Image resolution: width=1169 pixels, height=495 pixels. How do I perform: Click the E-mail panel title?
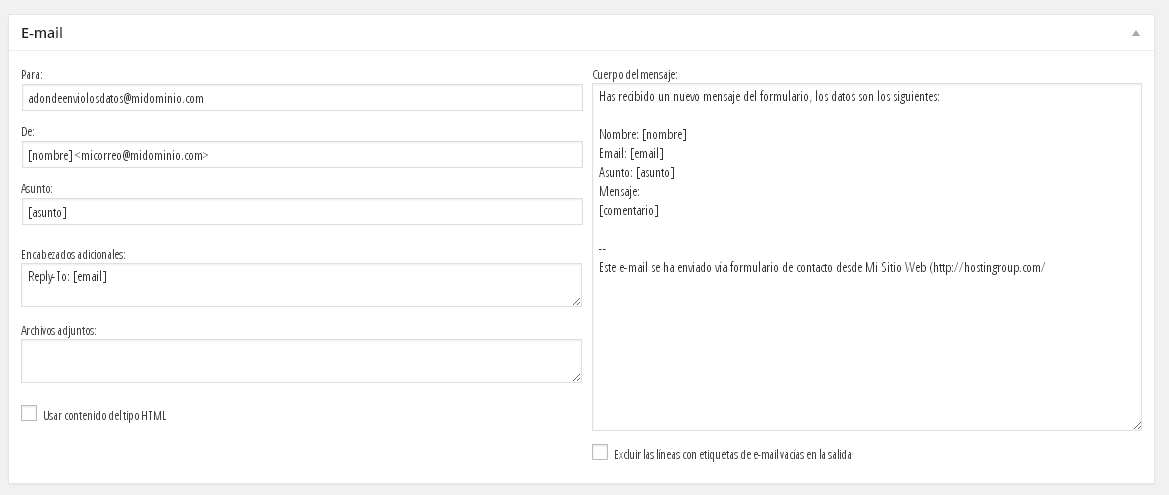42,33
